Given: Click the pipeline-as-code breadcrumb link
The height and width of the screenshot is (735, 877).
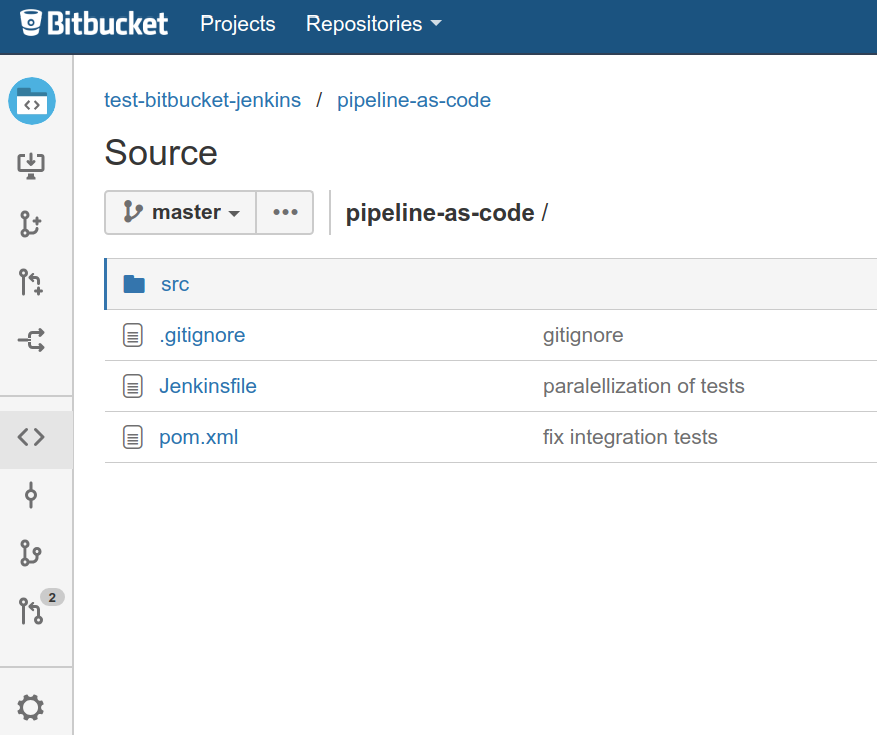Looking at the screenshot, I should coord(414,100).
